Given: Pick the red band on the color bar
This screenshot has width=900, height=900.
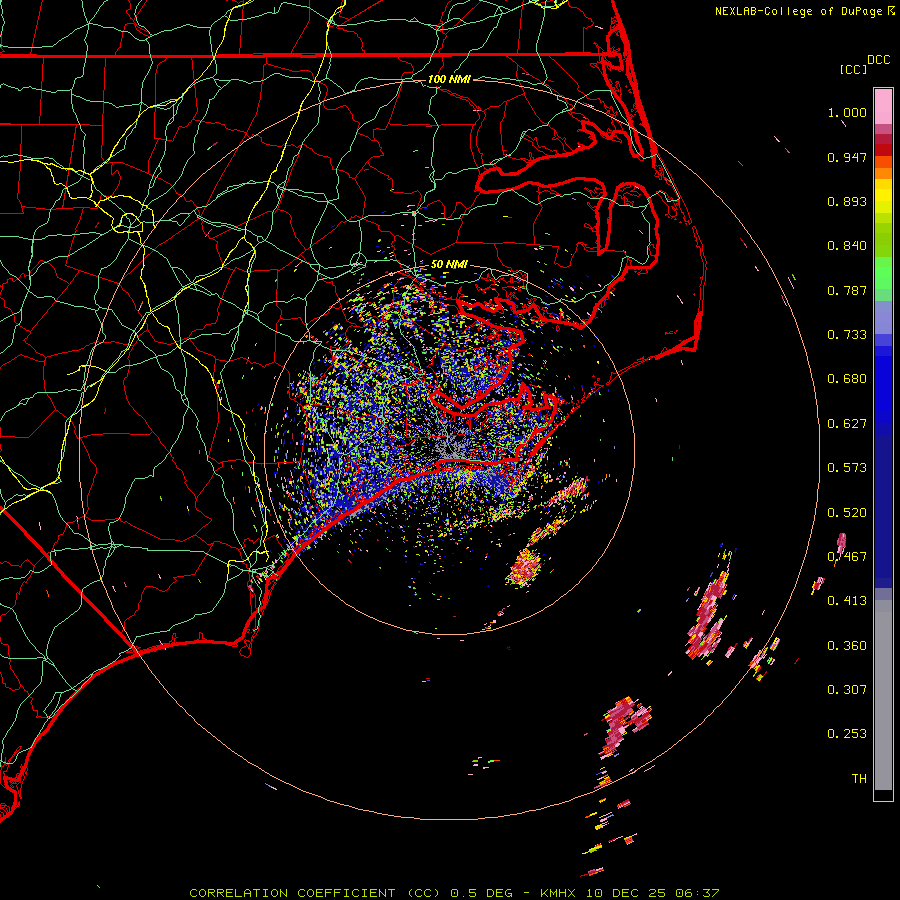Looking at the screenshot, I should click(883, 149).
